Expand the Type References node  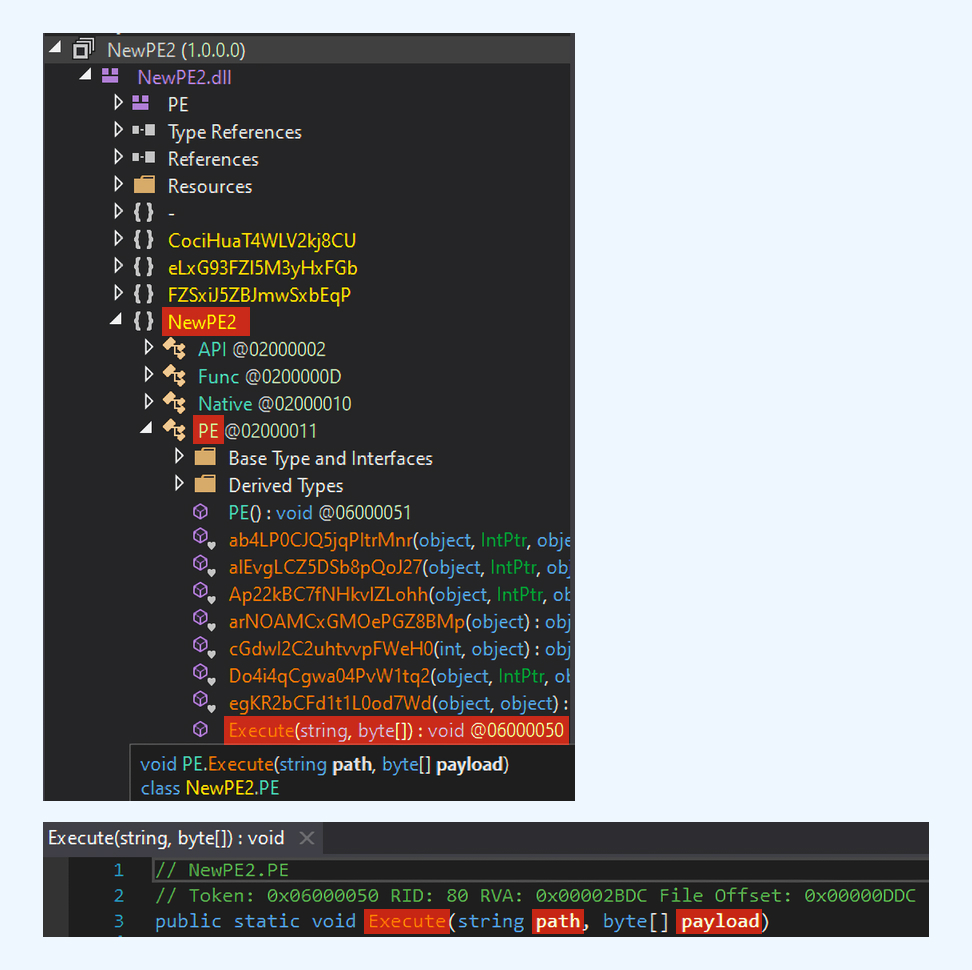tap(118, 130)
